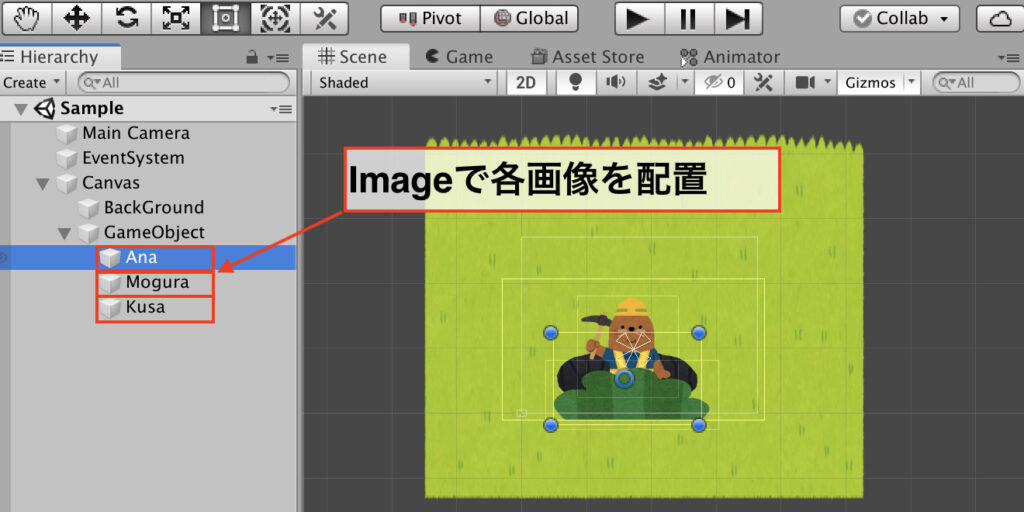The height and width of the screenshot is (512, 1024).
Task: Open scene effects dropdown arrow
Action: 684,83
